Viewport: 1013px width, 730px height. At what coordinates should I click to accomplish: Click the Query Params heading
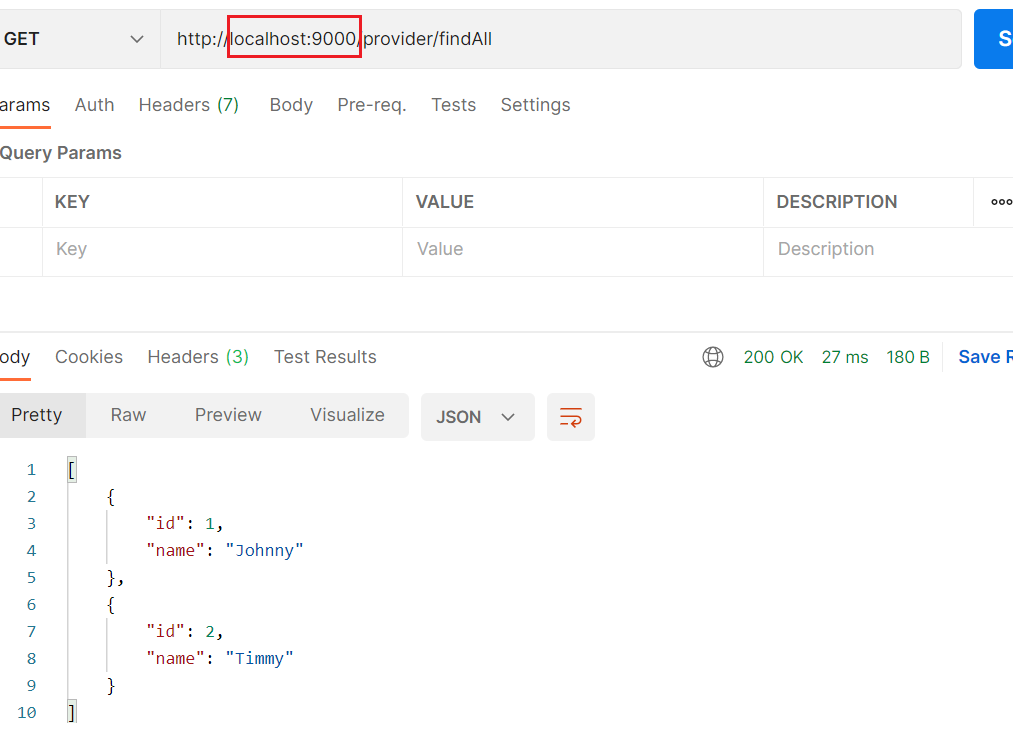61,153
